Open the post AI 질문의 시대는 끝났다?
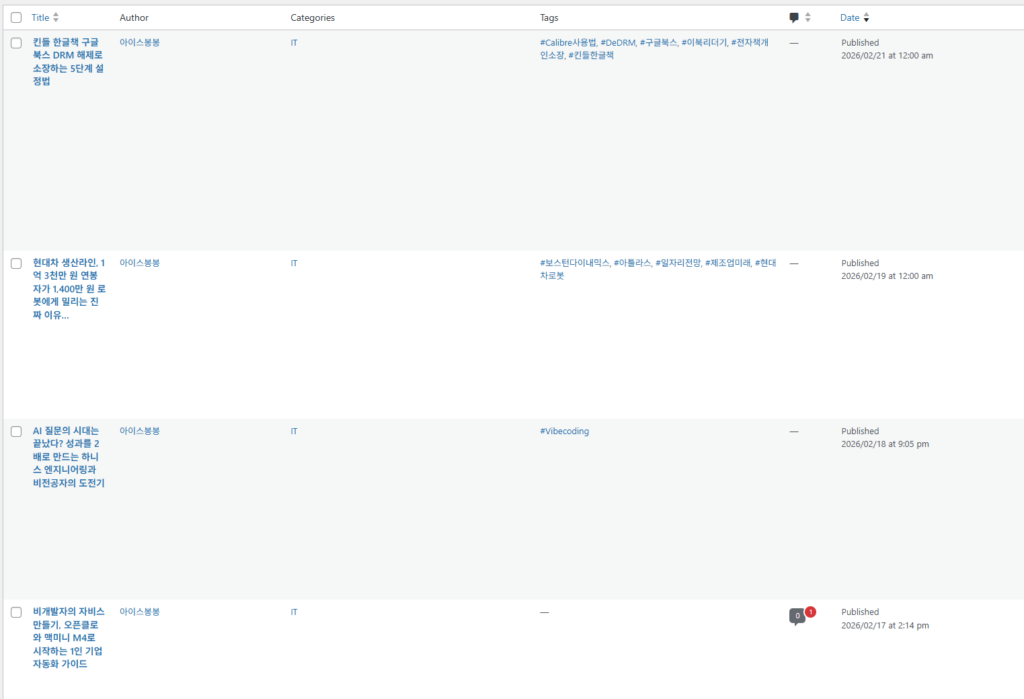The height and width of the screenshot is (699, 1024). [69, 457]
